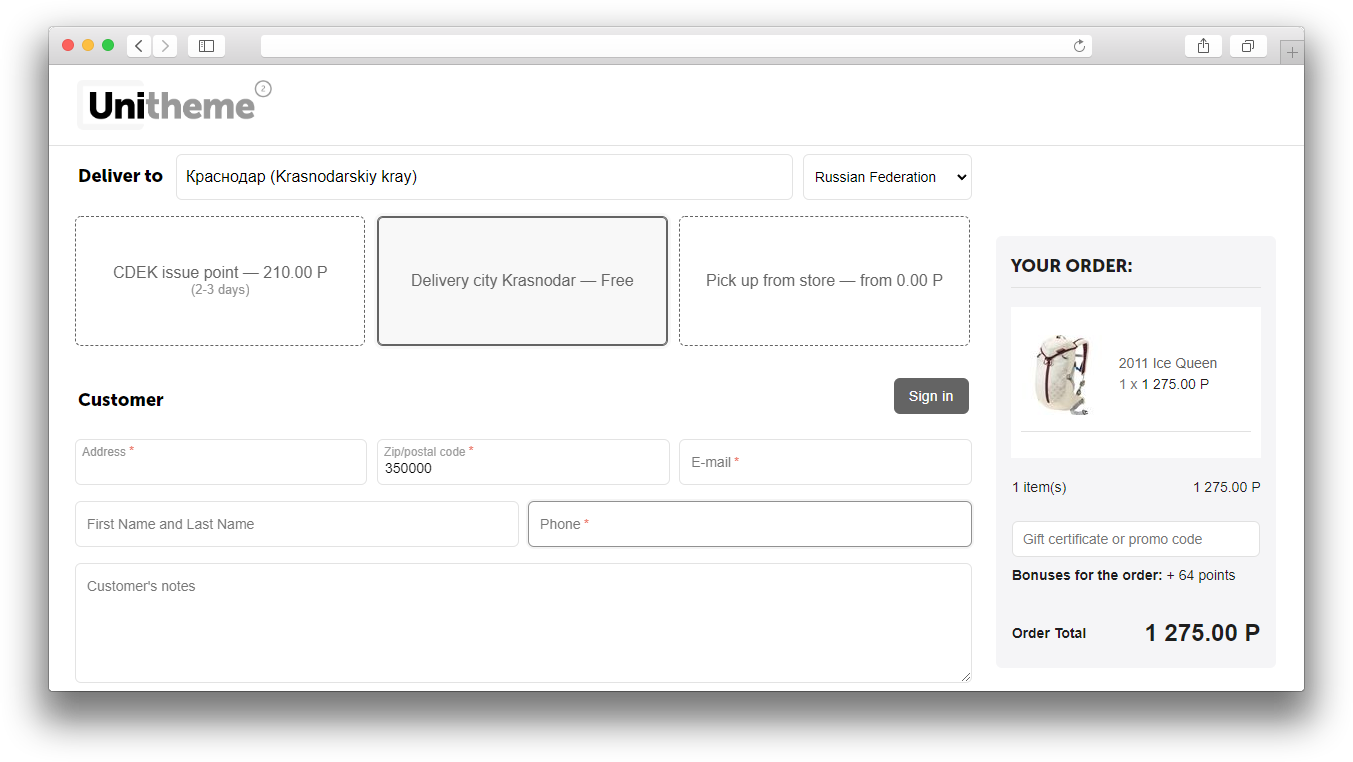
Task: Click the Customer's notes text area
Action: click(x=523, y=623)
